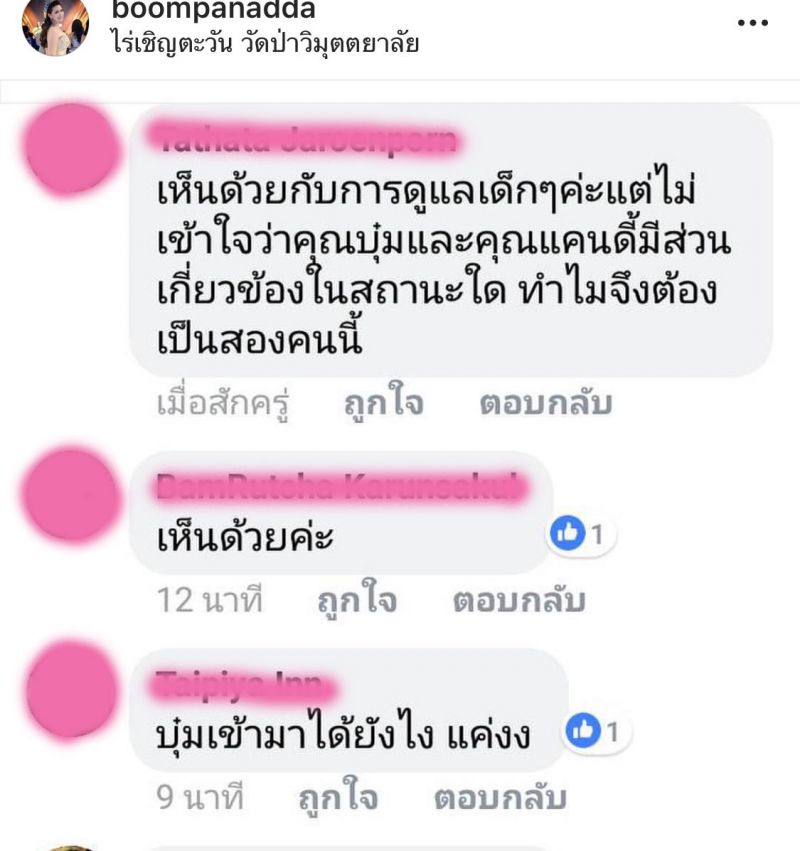This screenshot has height=851, width=800.
Task: Tap the third commenter's pink blurred avatar
Action: pos(71,690)
